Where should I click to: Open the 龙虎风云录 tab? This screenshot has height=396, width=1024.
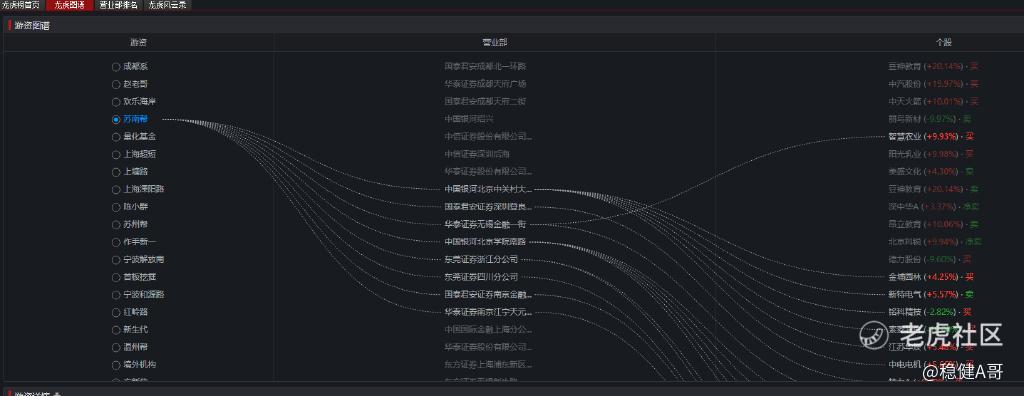167,5
